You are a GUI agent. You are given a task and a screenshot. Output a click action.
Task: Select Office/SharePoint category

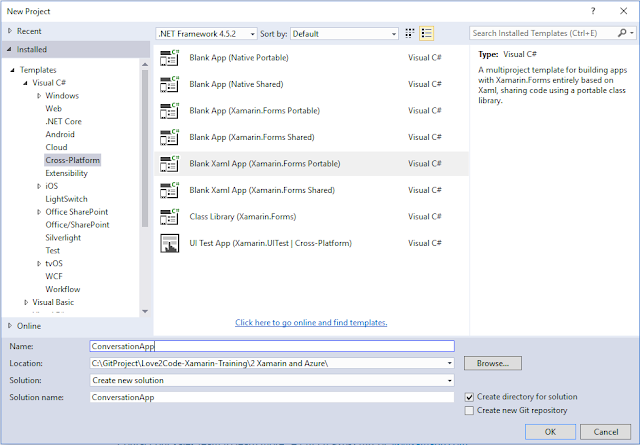(78, 225)
